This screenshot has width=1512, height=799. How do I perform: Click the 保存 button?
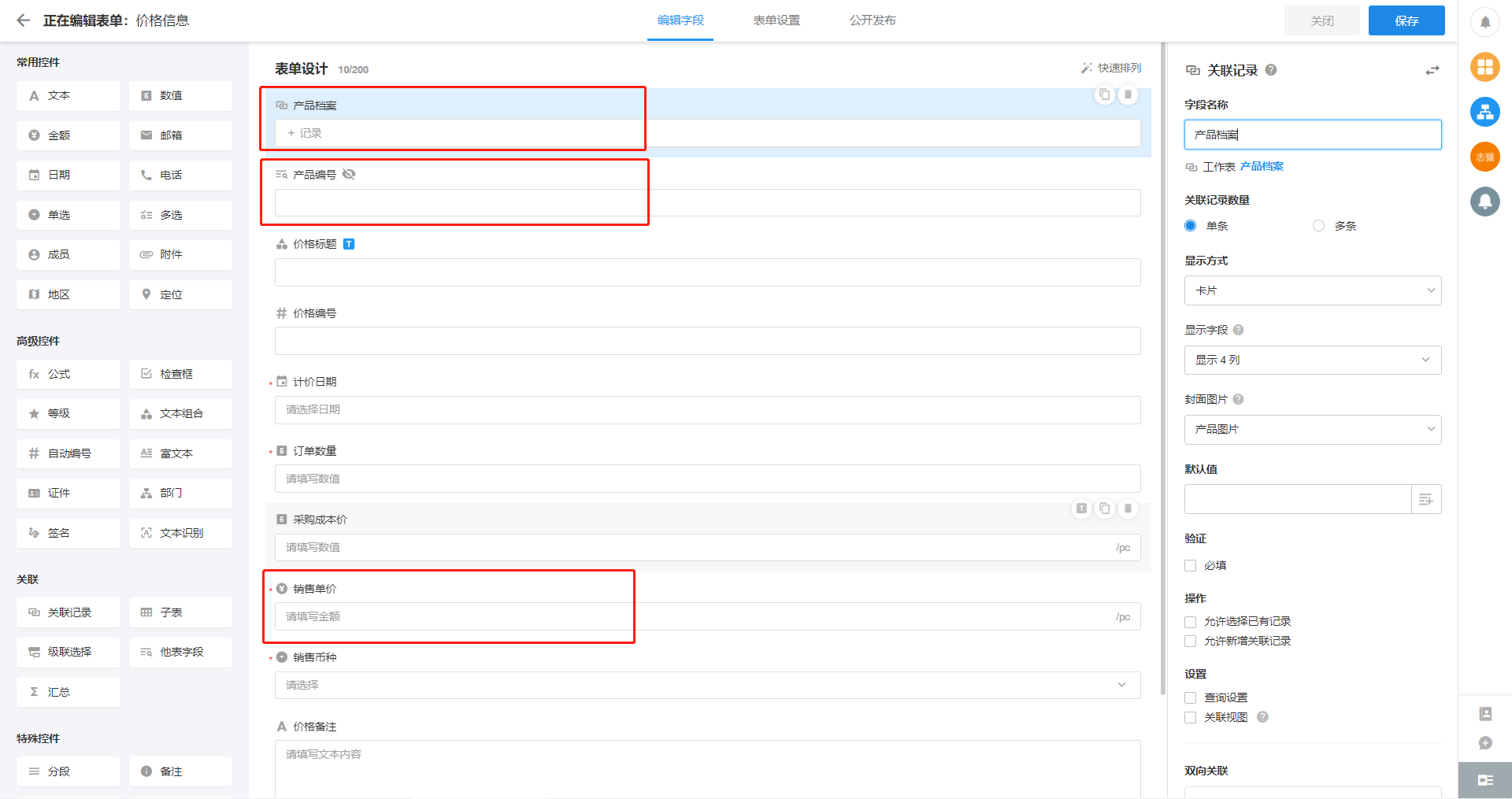coord(1406,20)
